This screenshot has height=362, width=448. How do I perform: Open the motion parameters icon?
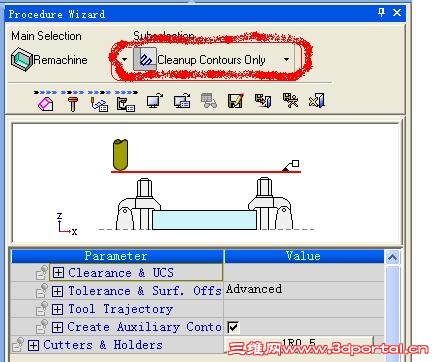(99, 104)
